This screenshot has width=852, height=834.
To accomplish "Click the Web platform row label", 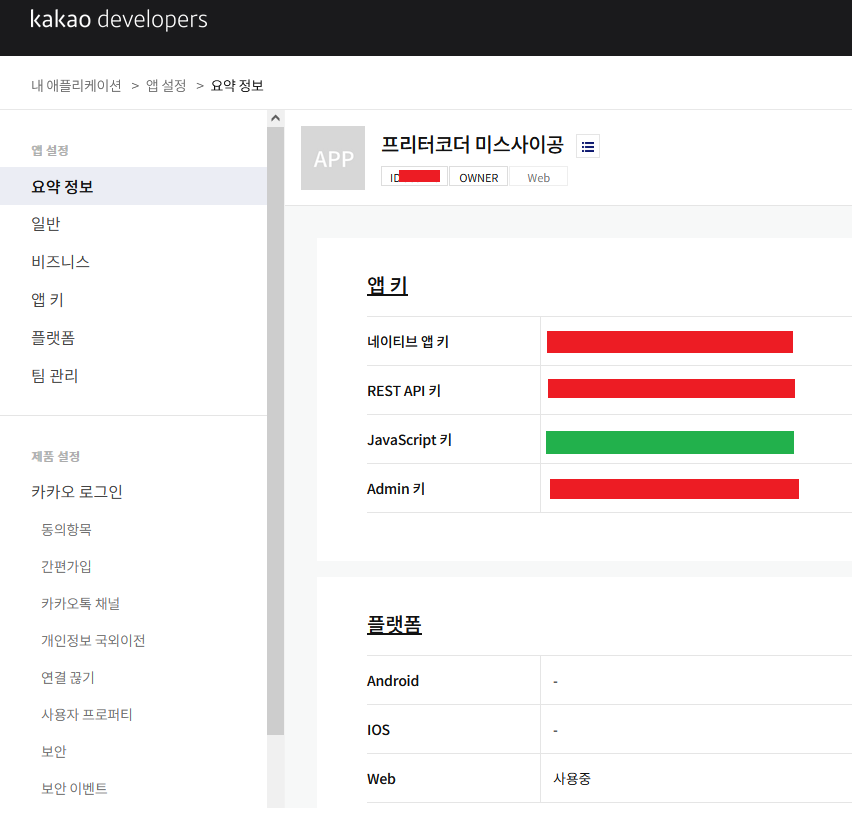I will click(381, 779).
